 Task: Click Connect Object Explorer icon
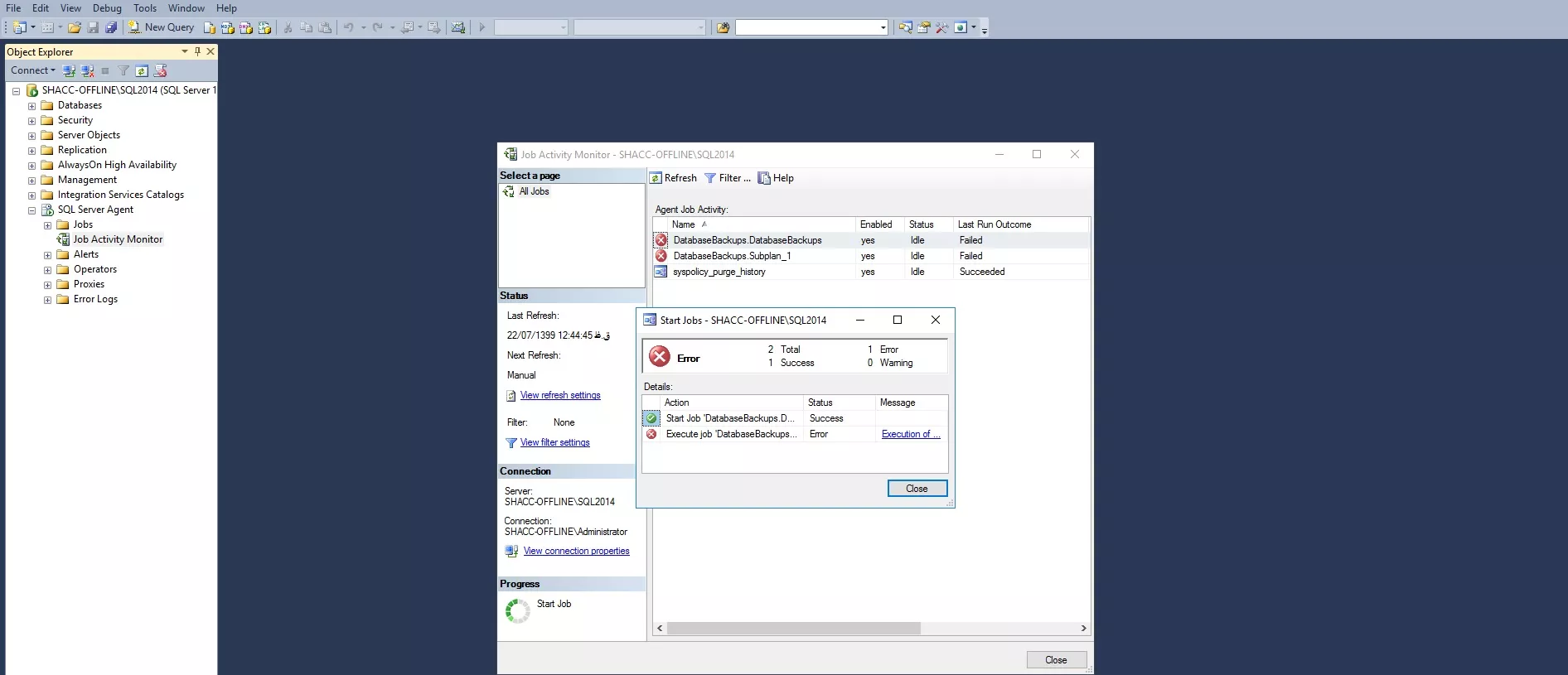70,70
